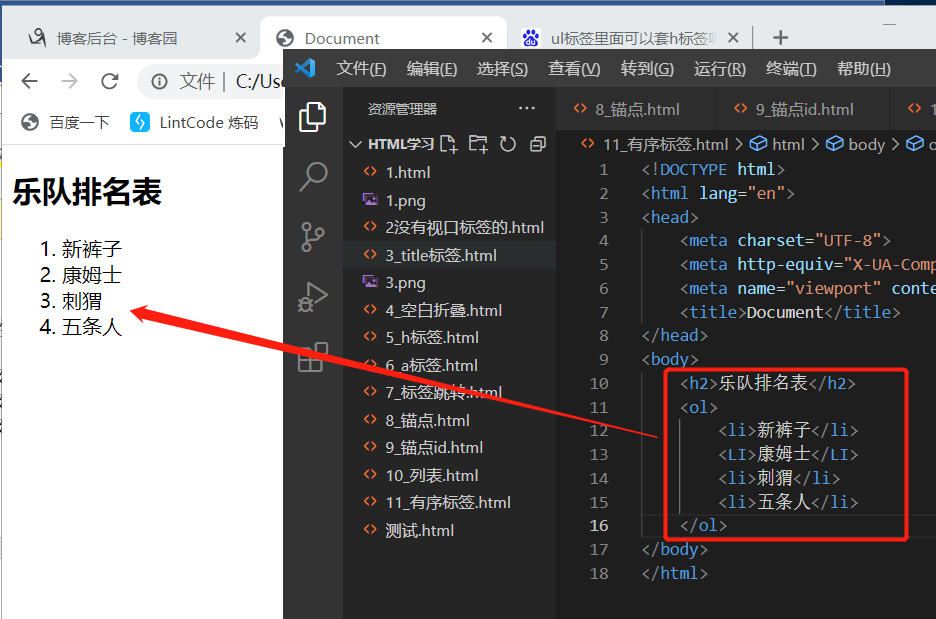Switch to 博客后台 - 博客园 browser tab
936x619 pixels.
coord(131,38)
